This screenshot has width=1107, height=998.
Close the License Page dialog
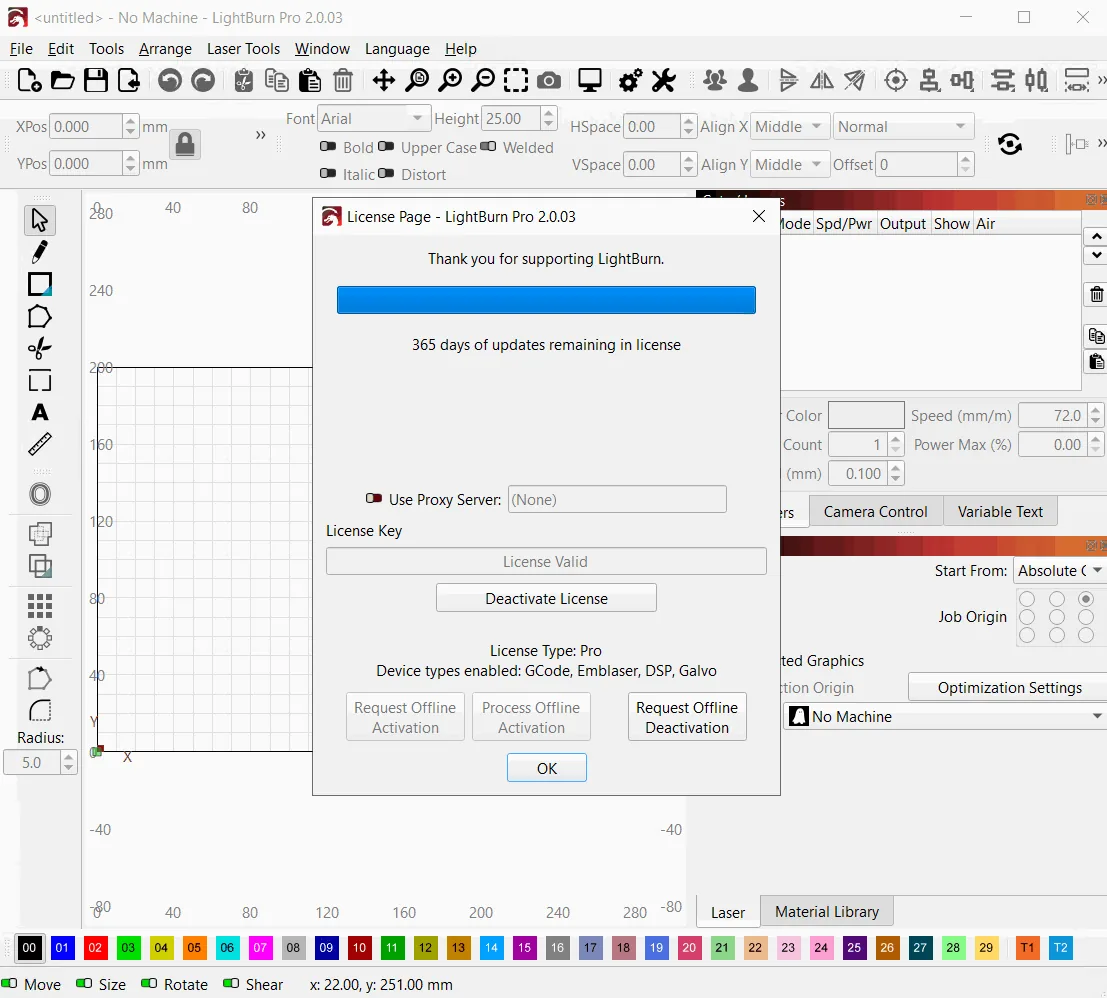coord(759,216)
